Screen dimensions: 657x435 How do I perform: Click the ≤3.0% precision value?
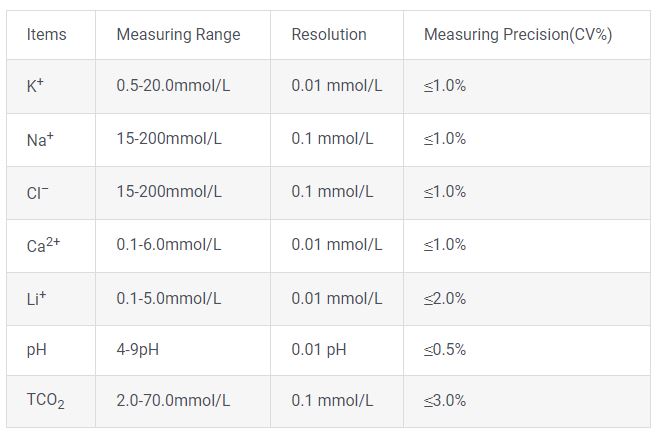[445, 401]
